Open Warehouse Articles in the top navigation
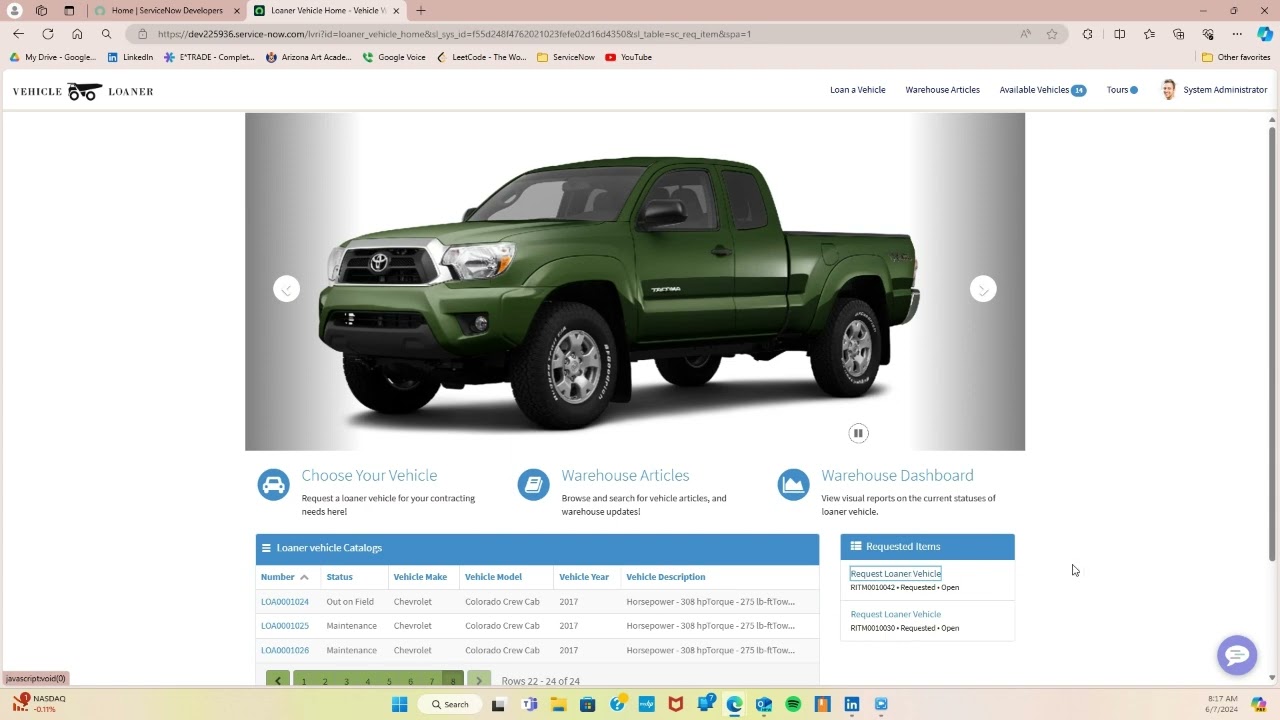 coord(942,90)
